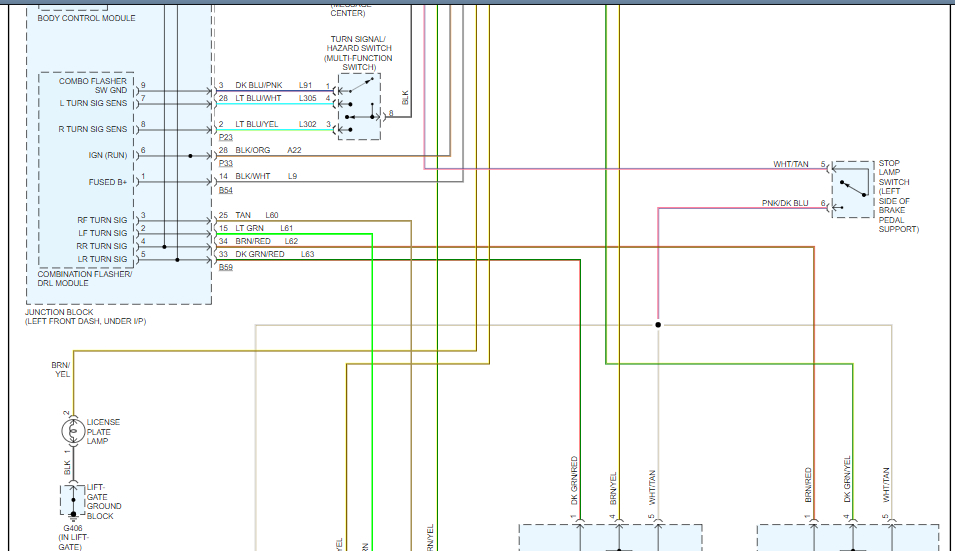Click the P23 connector label
The width and height of the screenshot is (955, 551).
coord(225,137)
